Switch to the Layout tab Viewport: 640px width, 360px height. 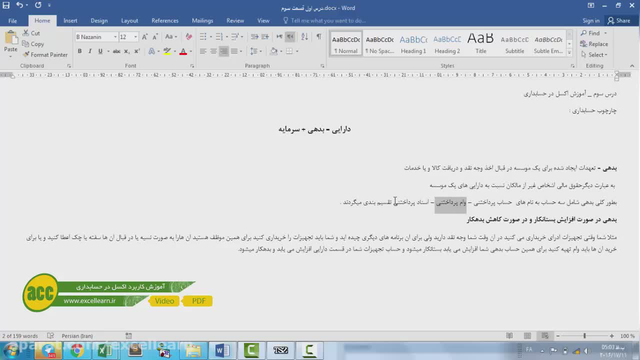(129, 21)
